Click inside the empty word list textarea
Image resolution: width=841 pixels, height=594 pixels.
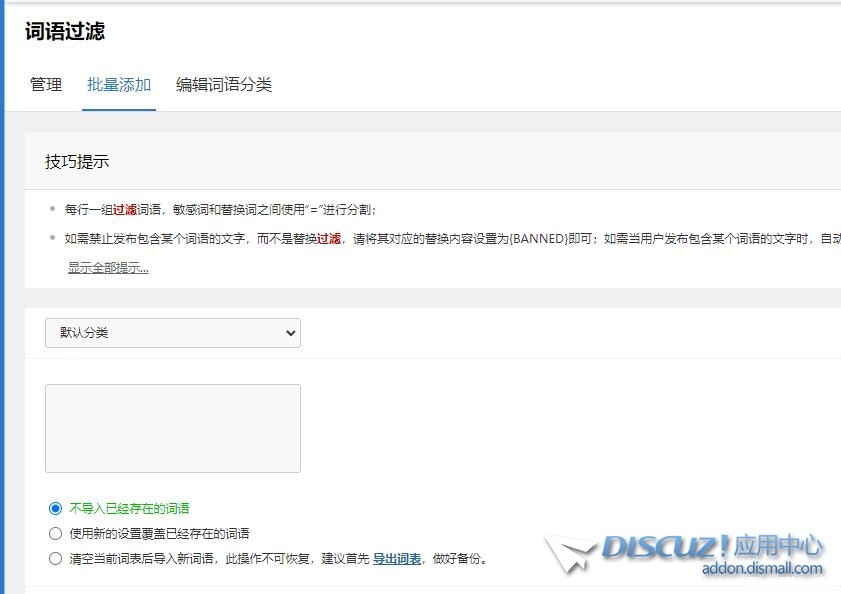(x=173, y=428)
